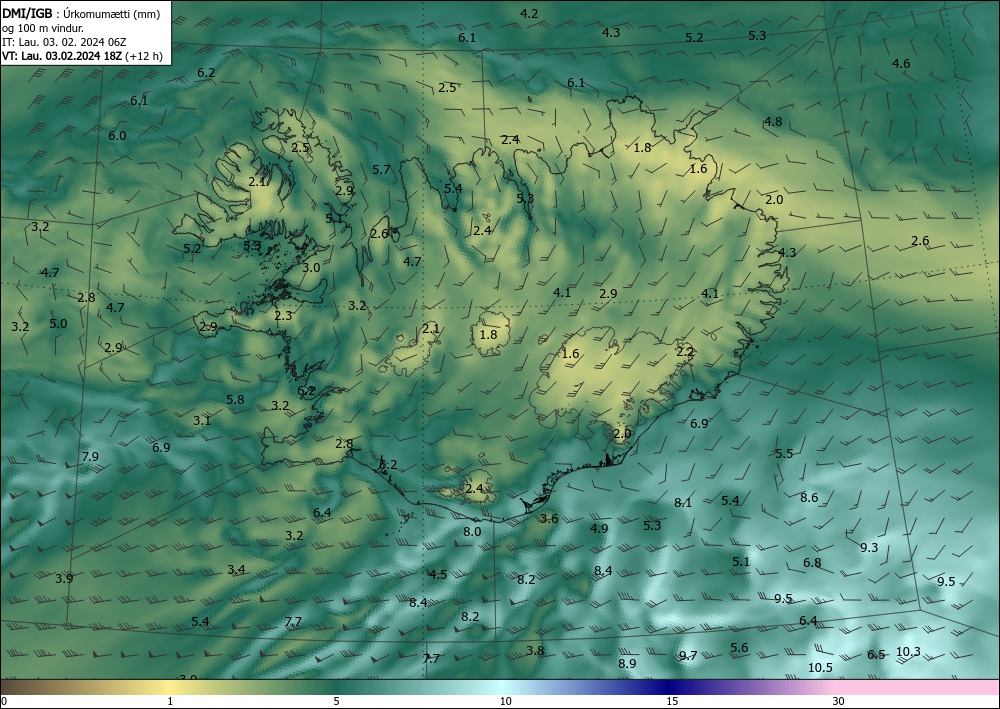Click the 'IT: Lau. 03. 02. 2024 06Z' line
The height and width of the screenshot is (709, 1000).
(64, 42)
